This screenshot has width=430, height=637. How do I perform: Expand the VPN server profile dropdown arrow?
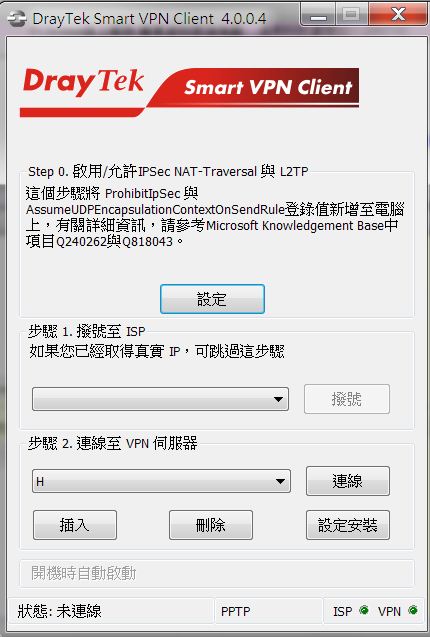(x=280, y=481)
